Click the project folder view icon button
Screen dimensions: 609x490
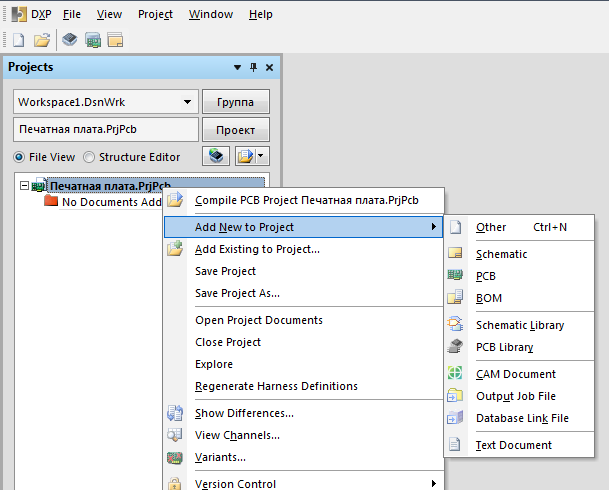(245, 156)
